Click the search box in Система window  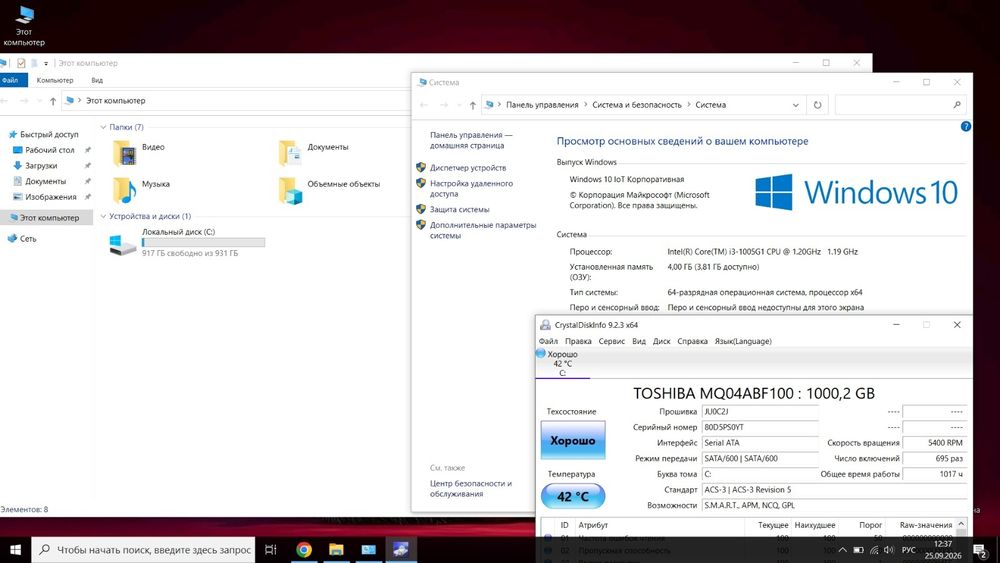tap(901, 105)
